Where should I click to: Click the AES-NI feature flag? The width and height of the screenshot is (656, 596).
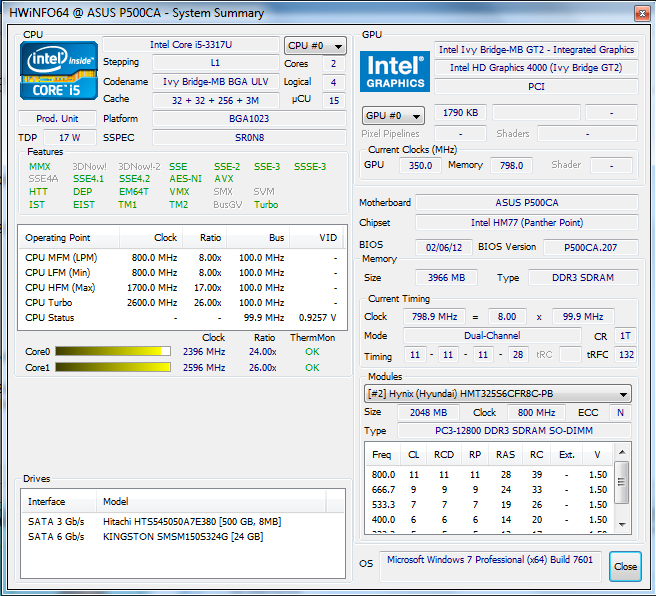coord(185,179)
